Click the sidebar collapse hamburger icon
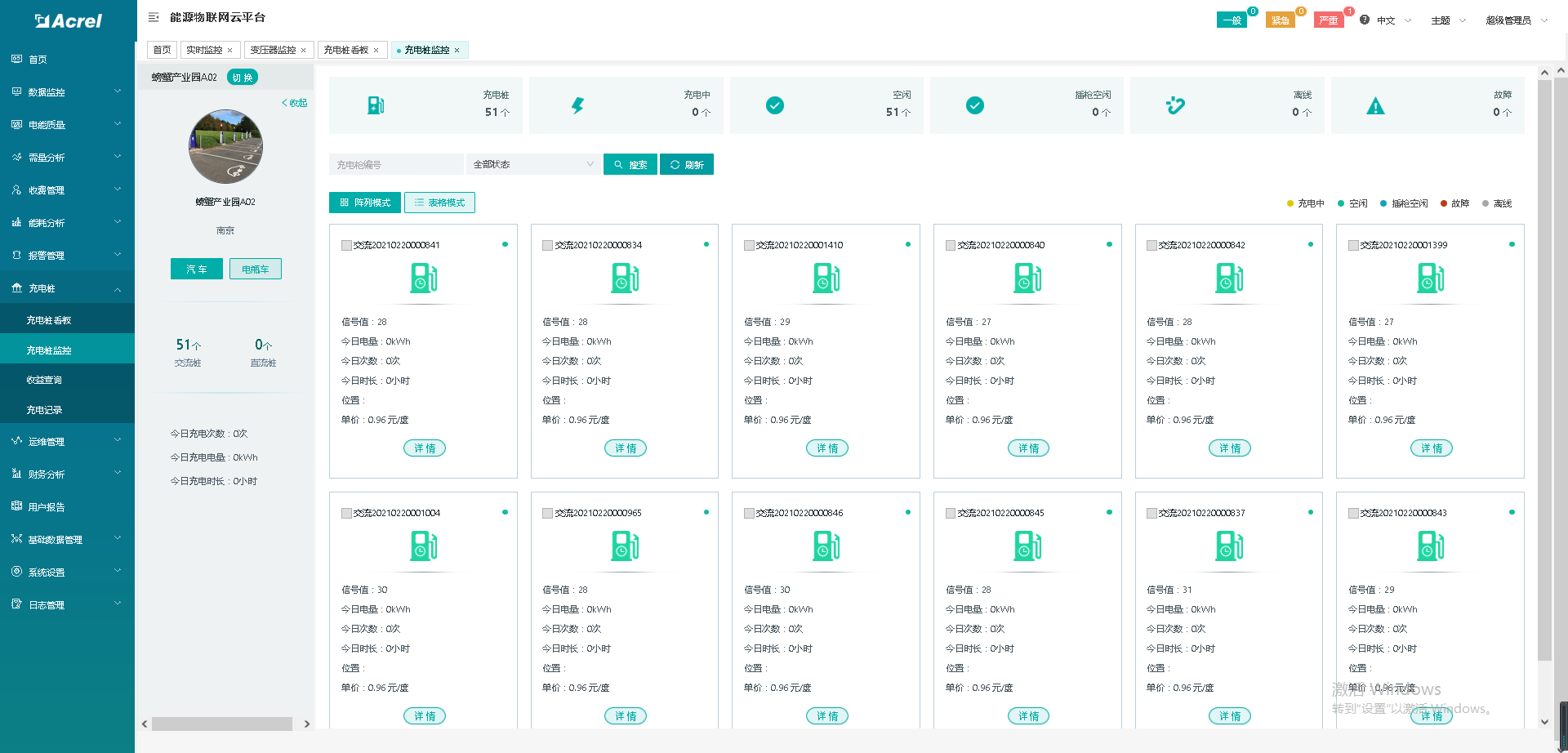The height and width of the screenshot is (753, 1568). (154, 17)
